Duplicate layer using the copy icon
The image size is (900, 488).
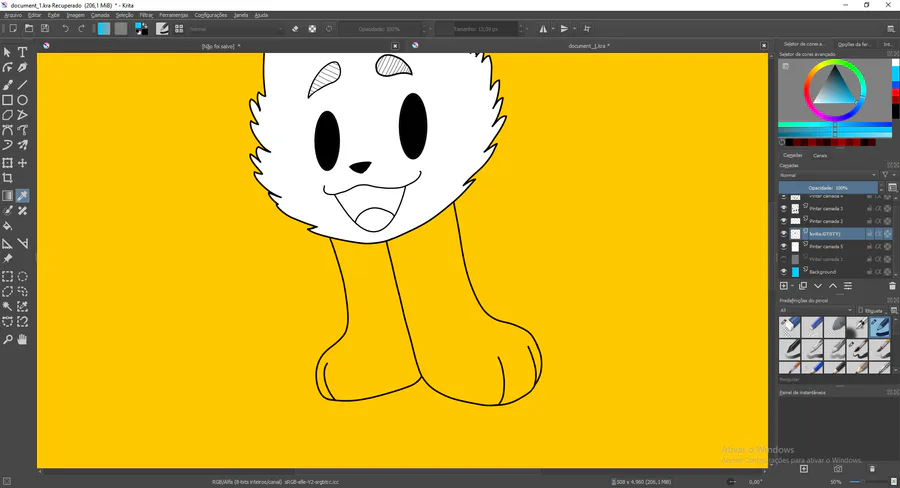pyautogui.click(x=802, y=286)
